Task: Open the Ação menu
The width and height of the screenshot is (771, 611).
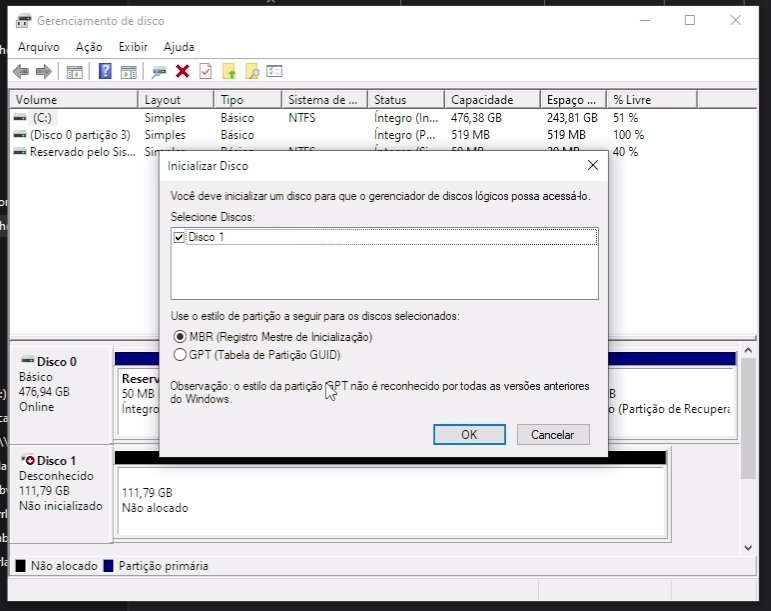Action: (89, 47)
